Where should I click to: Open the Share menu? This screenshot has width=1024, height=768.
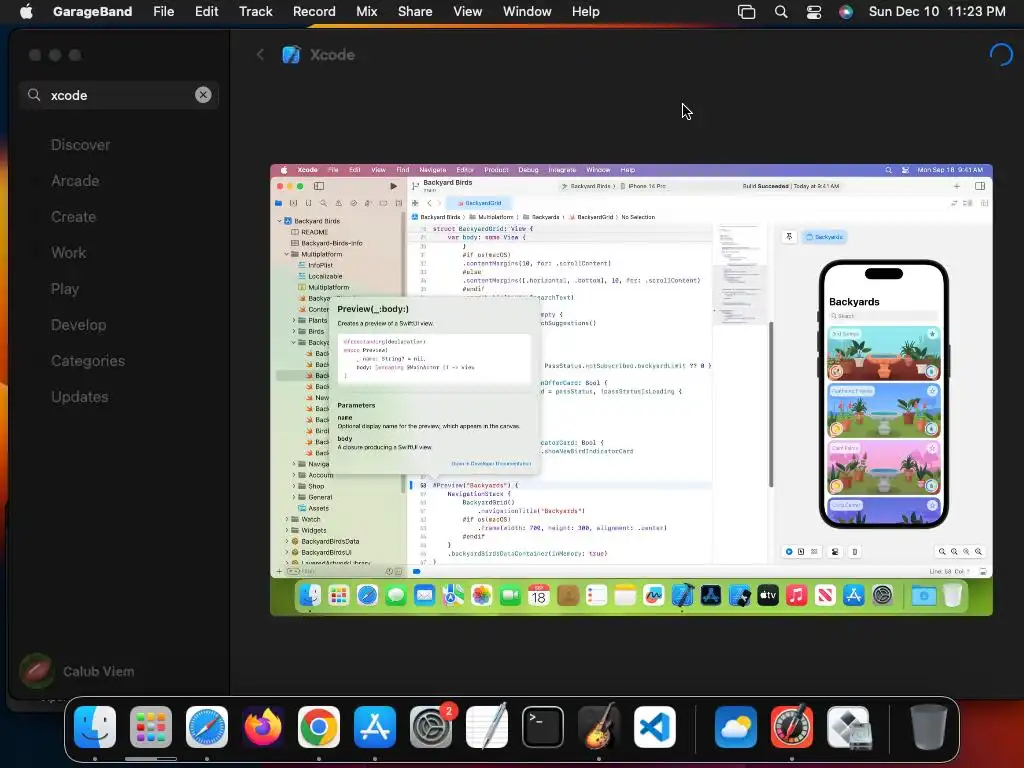pyautogui.click(x=415, y=12)
